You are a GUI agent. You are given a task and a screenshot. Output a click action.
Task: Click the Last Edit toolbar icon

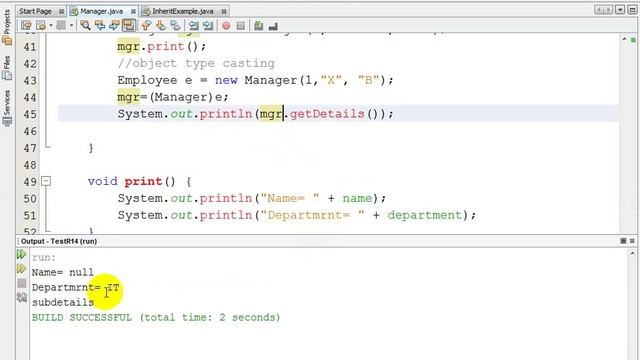[x=27, y=26]
